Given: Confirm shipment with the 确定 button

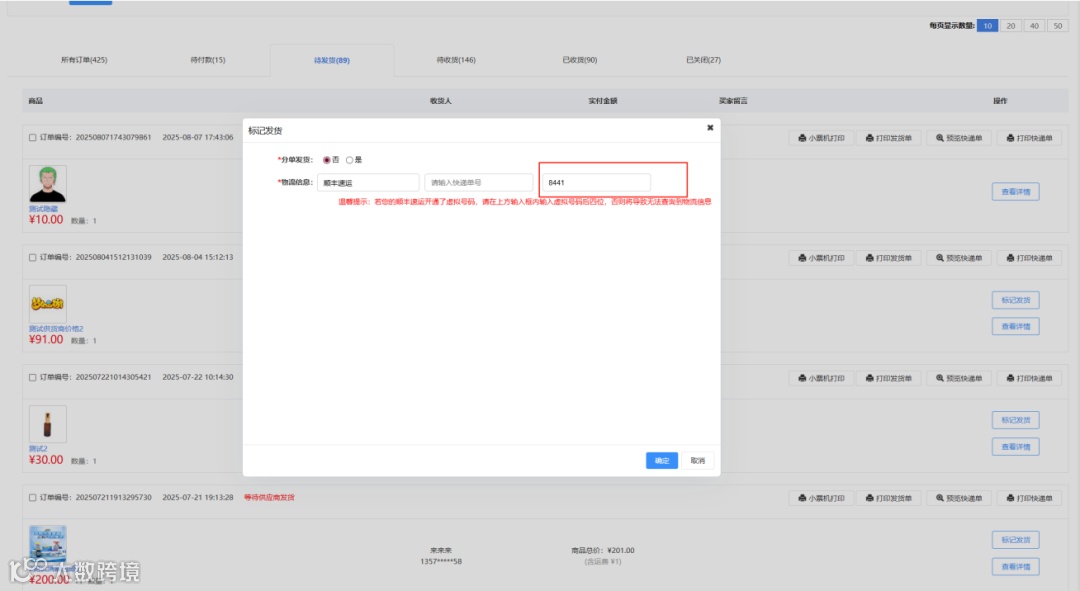Looking at the screenshot, I should tap(662, 460).
